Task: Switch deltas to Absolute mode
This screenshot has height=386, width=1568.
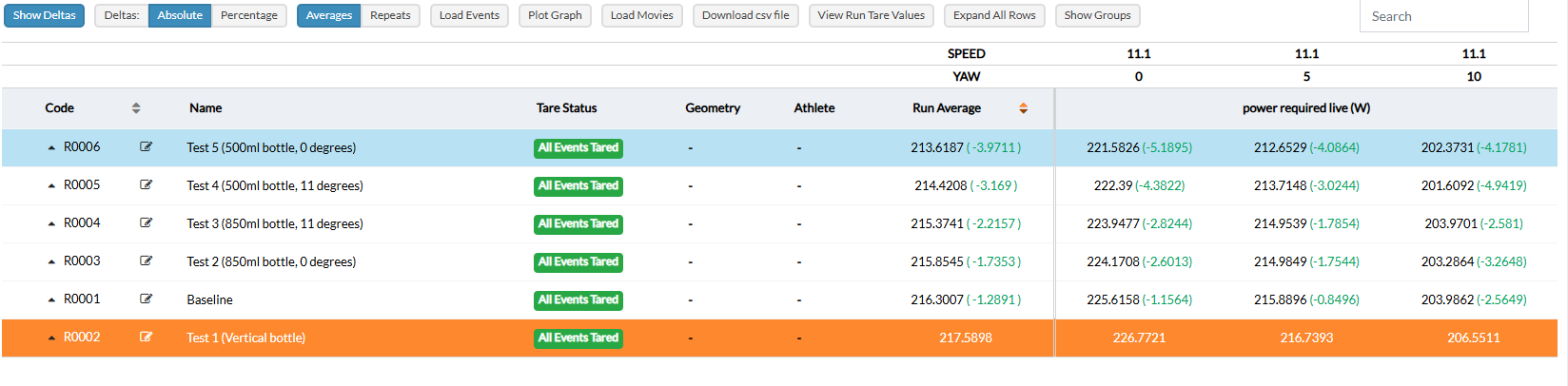Action: click(180, 15)
